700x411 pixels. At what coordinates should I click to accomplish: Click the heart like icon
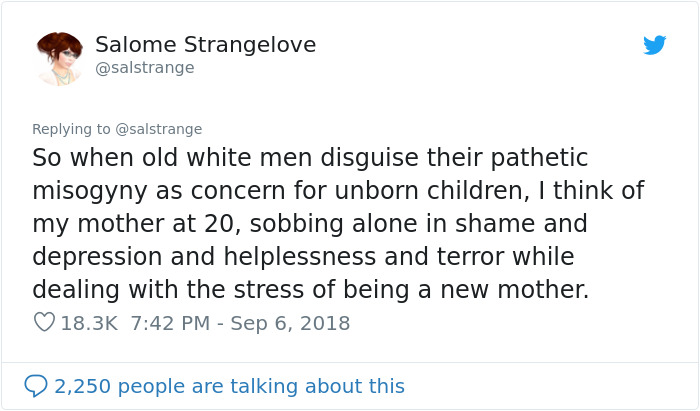point(44,322)
